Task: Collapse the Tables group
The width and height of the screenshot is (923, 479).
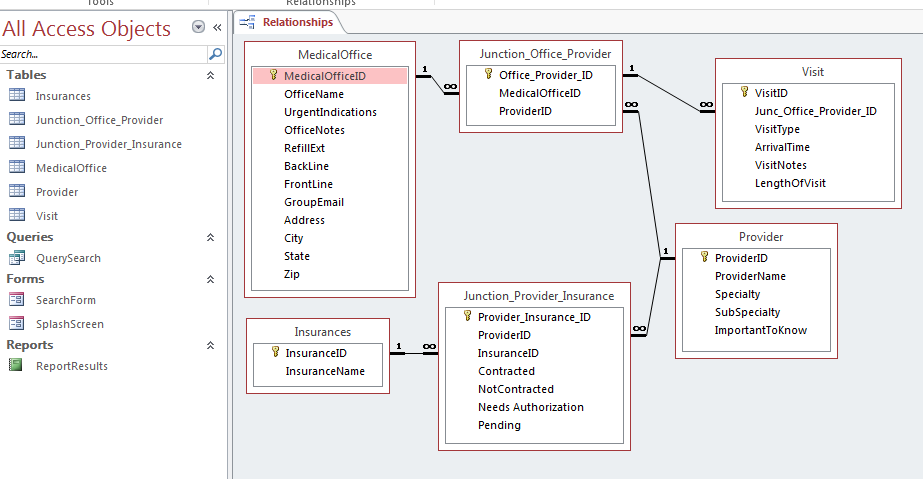Action: pos(210,75)
